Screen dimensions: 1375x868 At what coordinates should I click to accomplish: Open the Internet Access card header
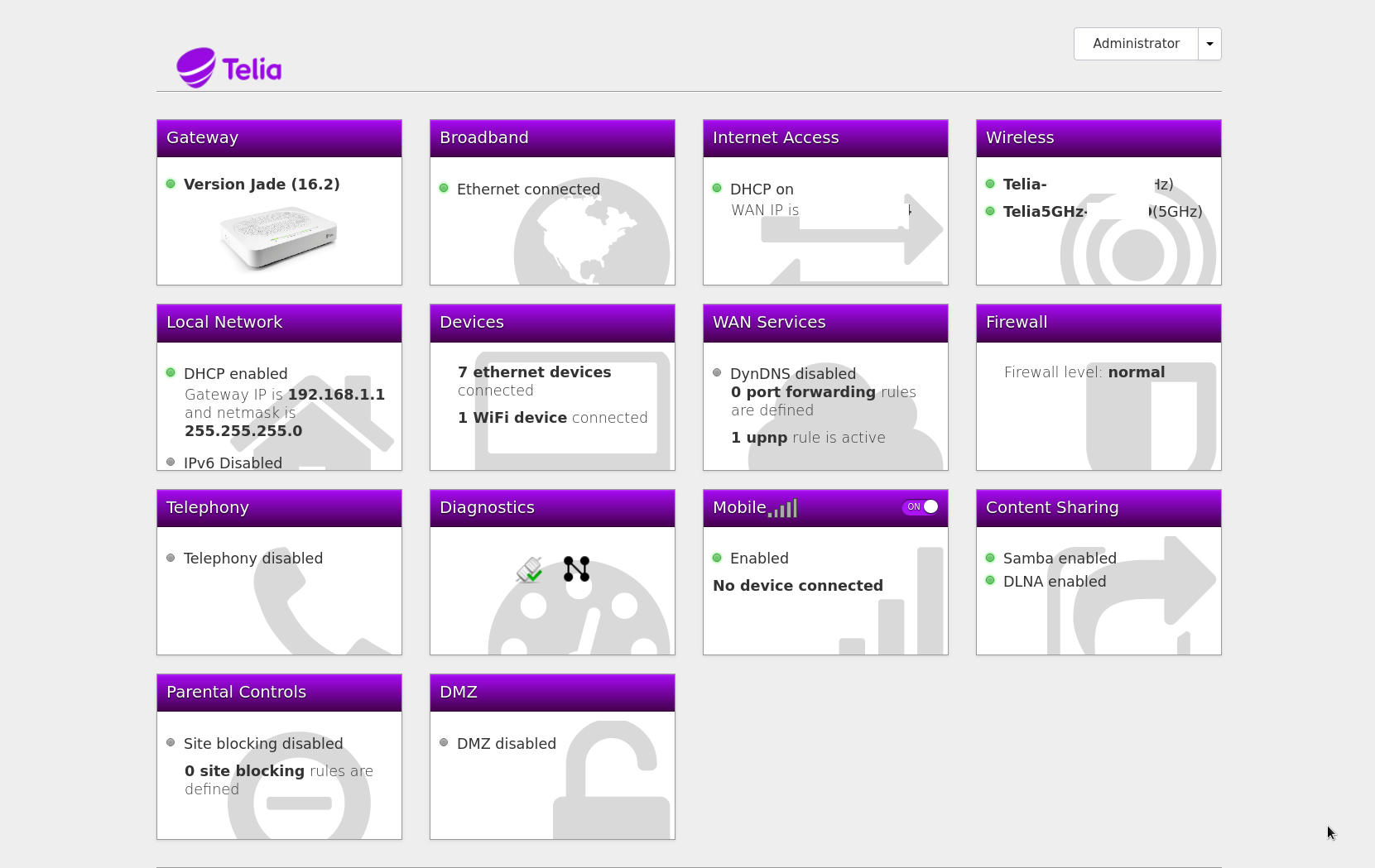coord(825,138)
